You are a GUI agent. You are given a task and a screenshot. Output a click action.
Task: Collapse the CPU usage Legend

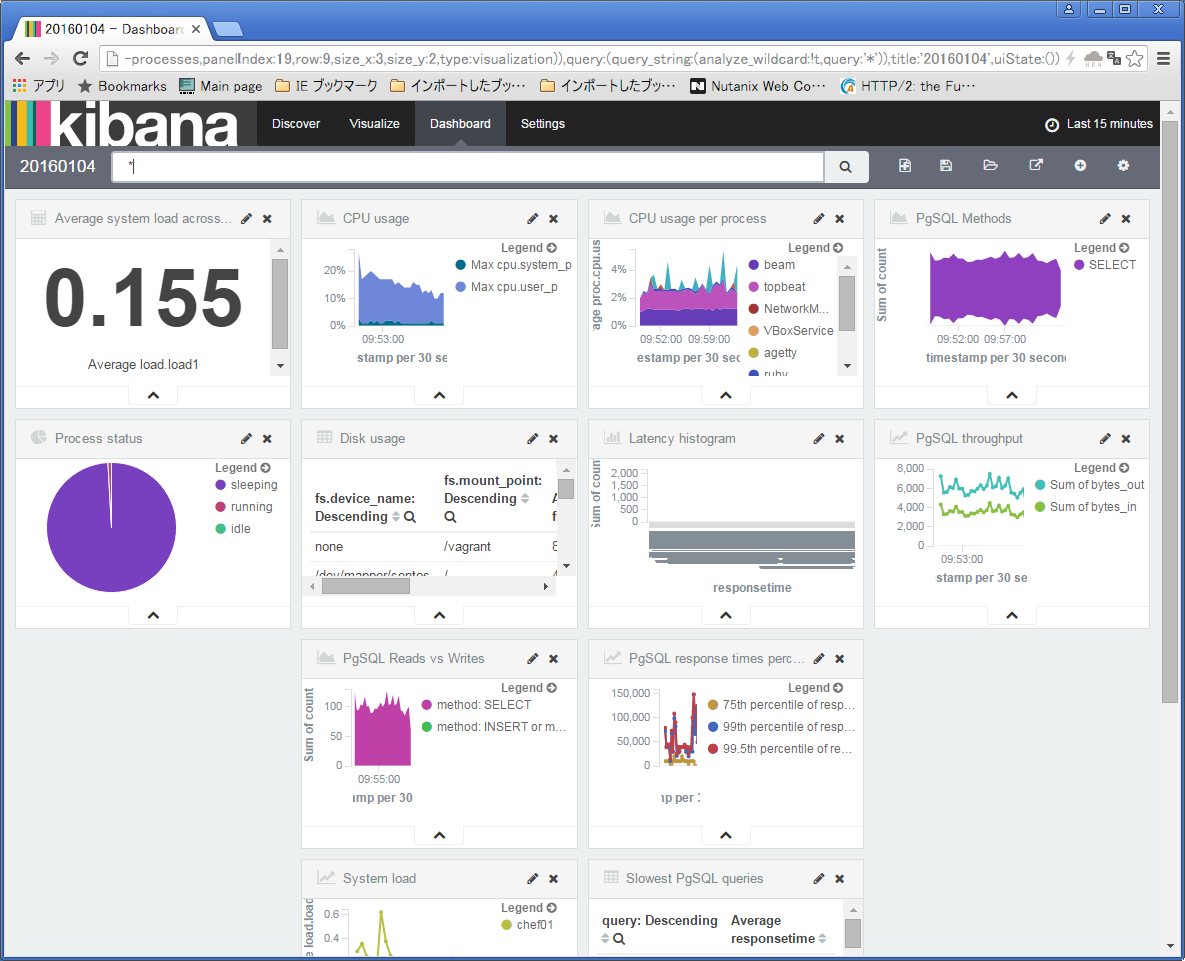(x=529, y=248)
